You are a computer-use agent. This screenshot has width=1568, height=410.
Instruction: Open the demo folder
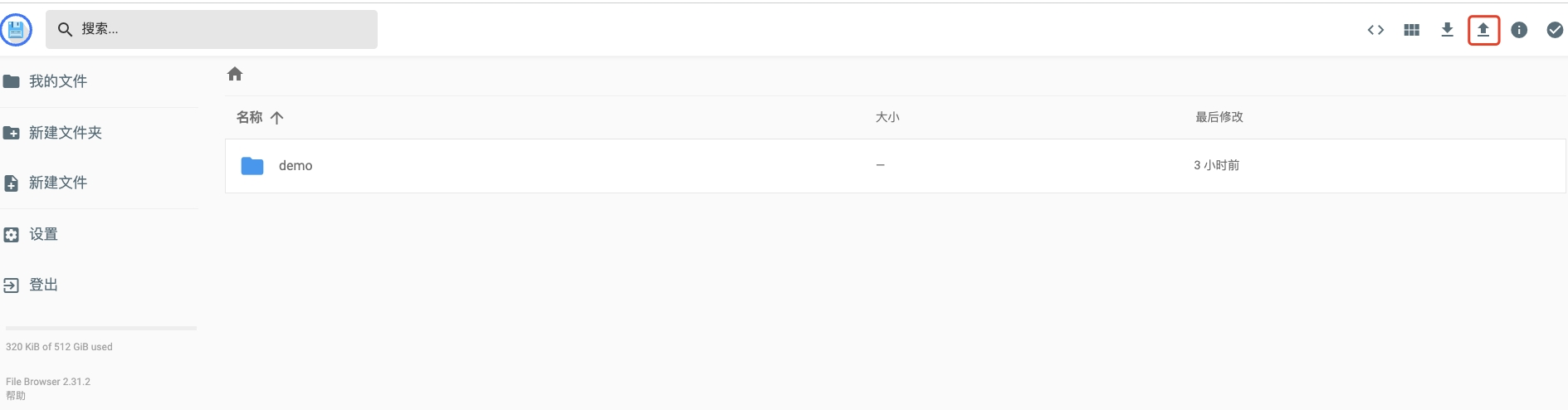click(296, 166)
